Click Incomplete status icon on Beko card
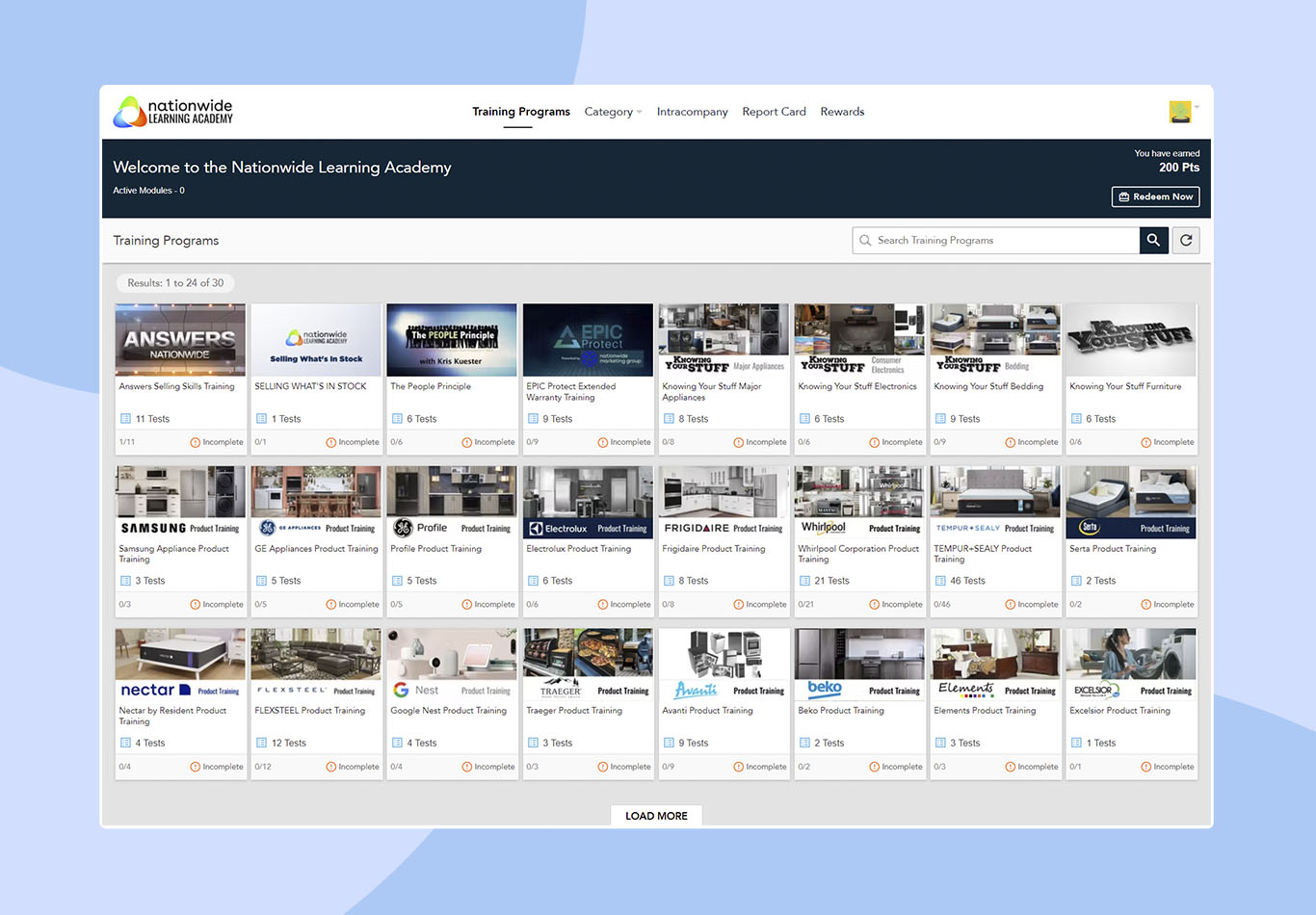Screen dimensions: 1316x915 pos(875,768)
